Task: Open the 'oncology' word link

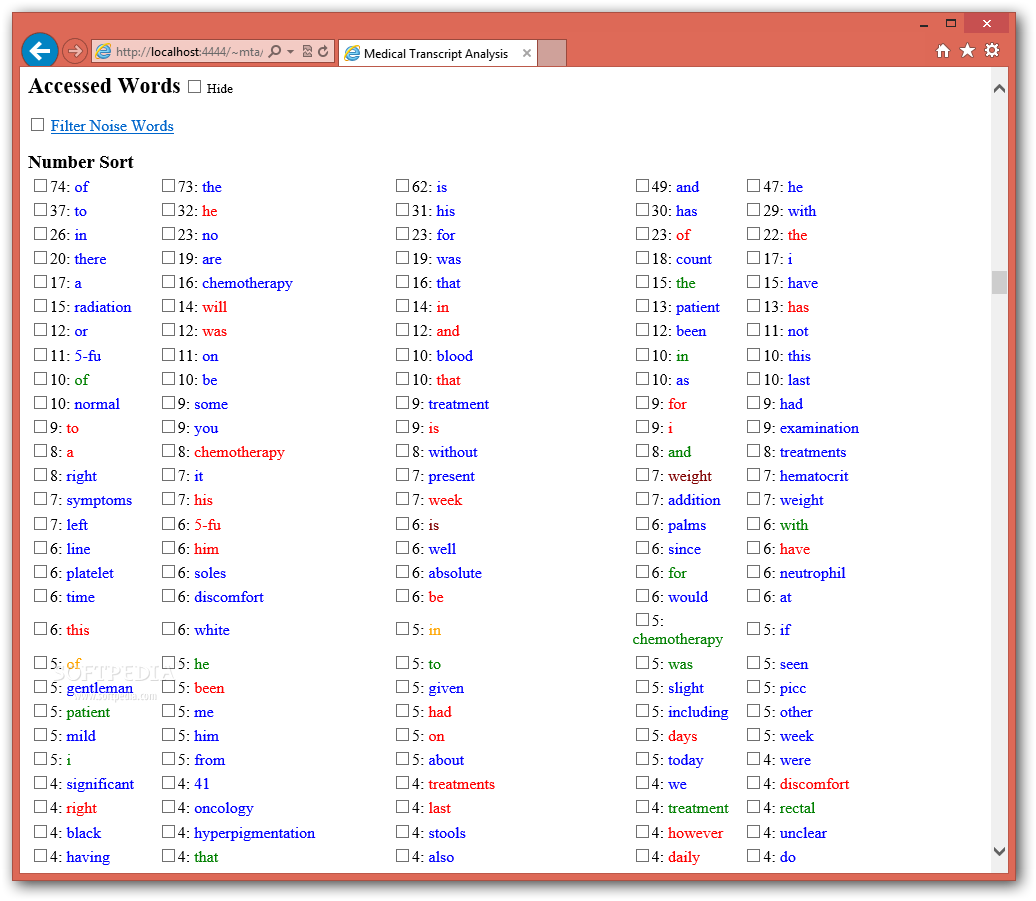Action: (x=223, y=809)
